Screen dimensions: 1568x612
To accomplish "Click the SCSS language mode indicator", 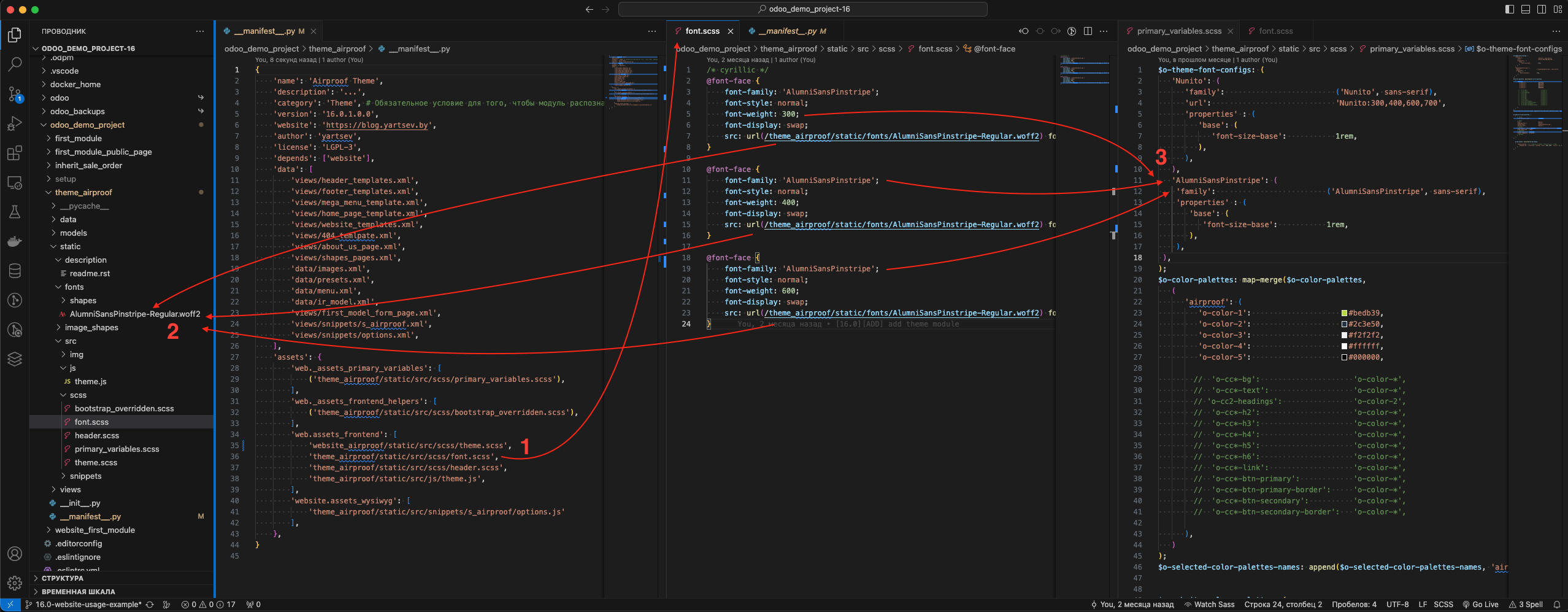I will point(1443,605).
